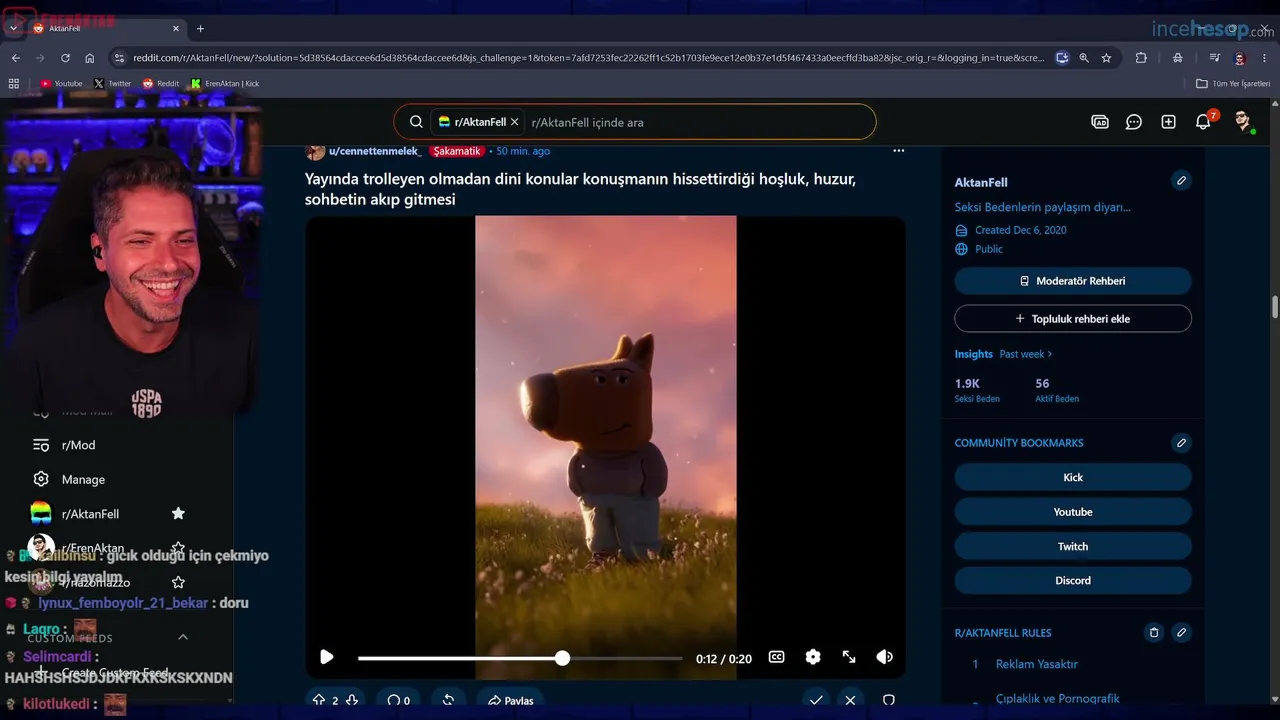Favorite r/razorrazzo with the star
Viewport: 1280px width, 720px height.
(x=178, y=582)
